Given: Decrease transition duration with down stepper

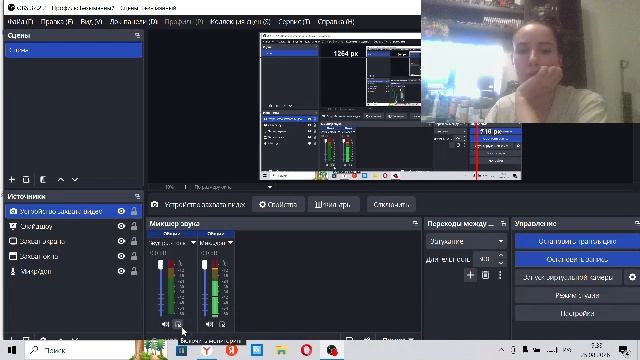Looking at the screenshot, I should tap(501, 262).
